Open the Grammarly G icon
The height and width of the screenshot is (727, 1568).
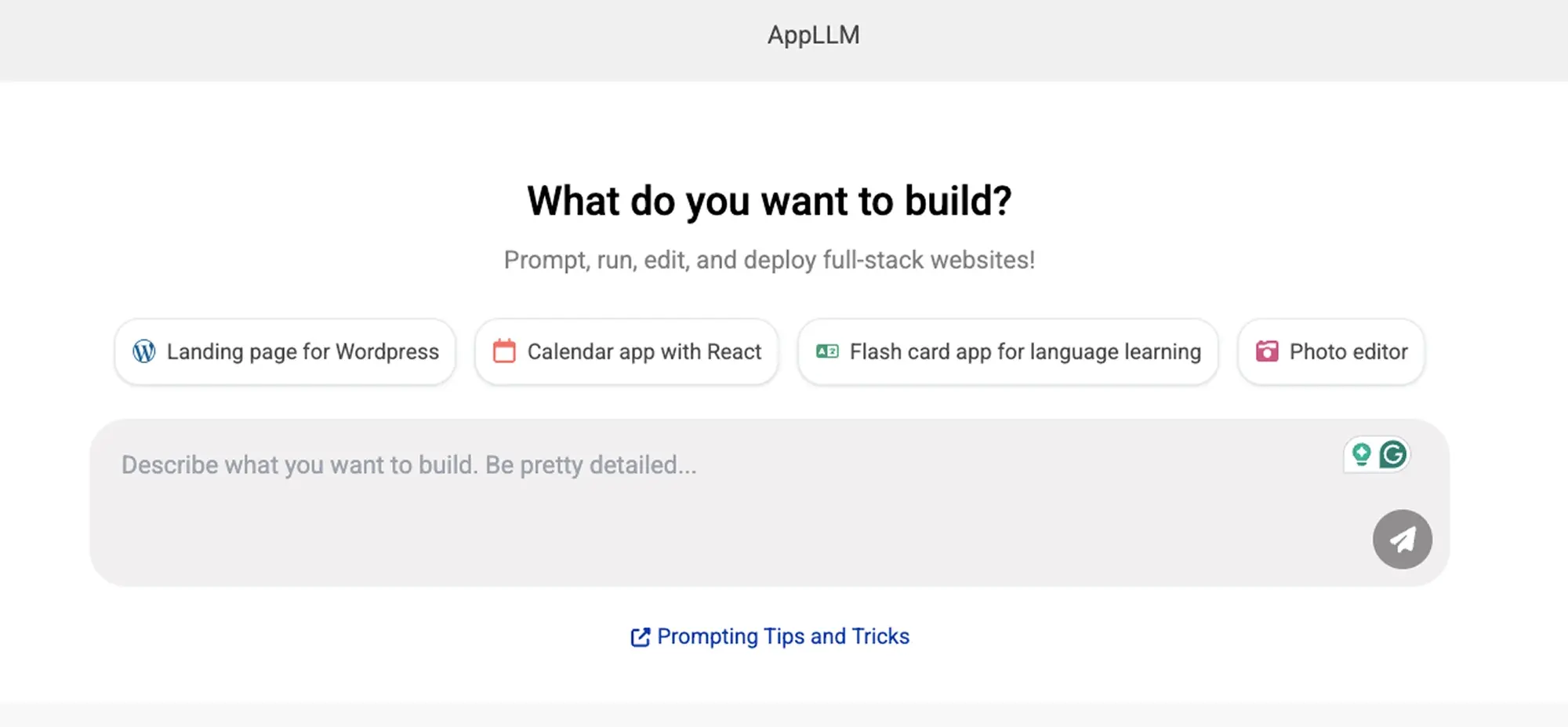[x=1393, y=454]
